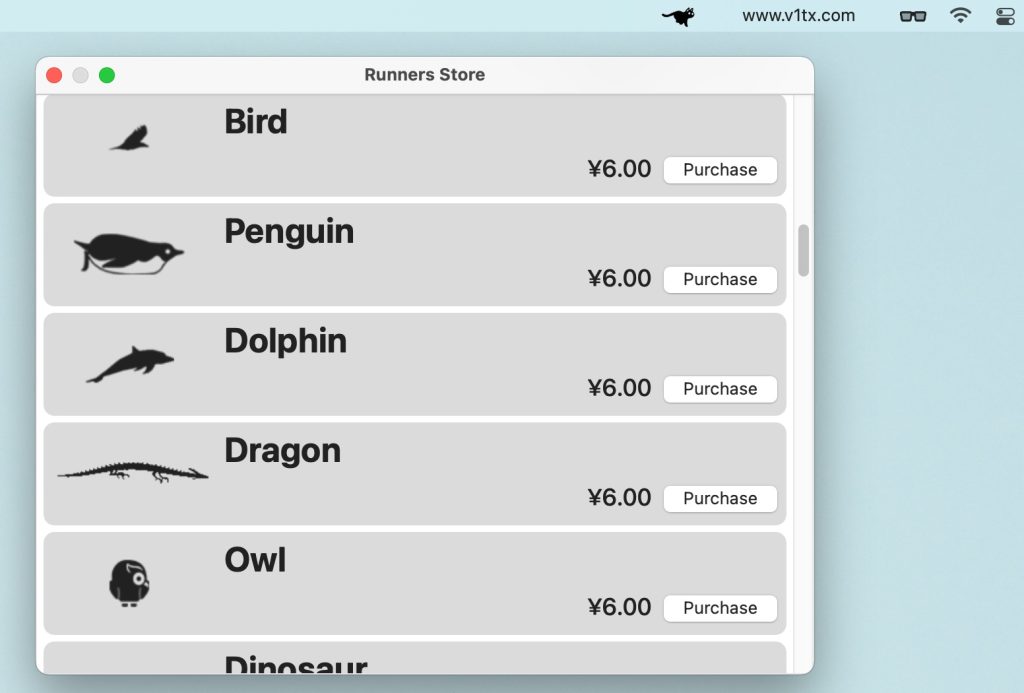
Task: Click the Dragon item's ¥6.00 price
Action: pyautogui.click(x=619, y=498)
